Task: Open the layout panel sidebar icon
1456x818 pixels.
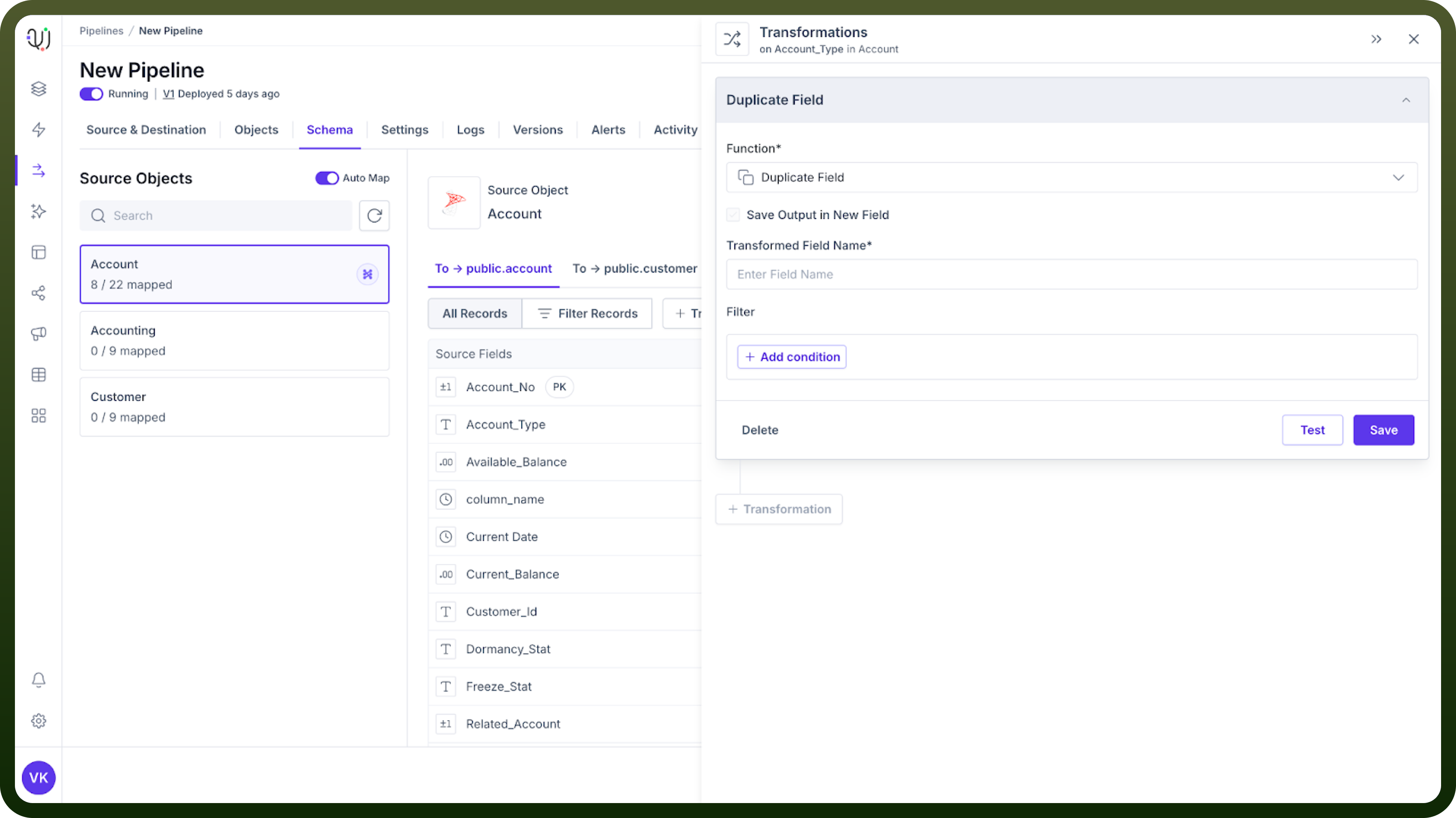Action: 38,252
